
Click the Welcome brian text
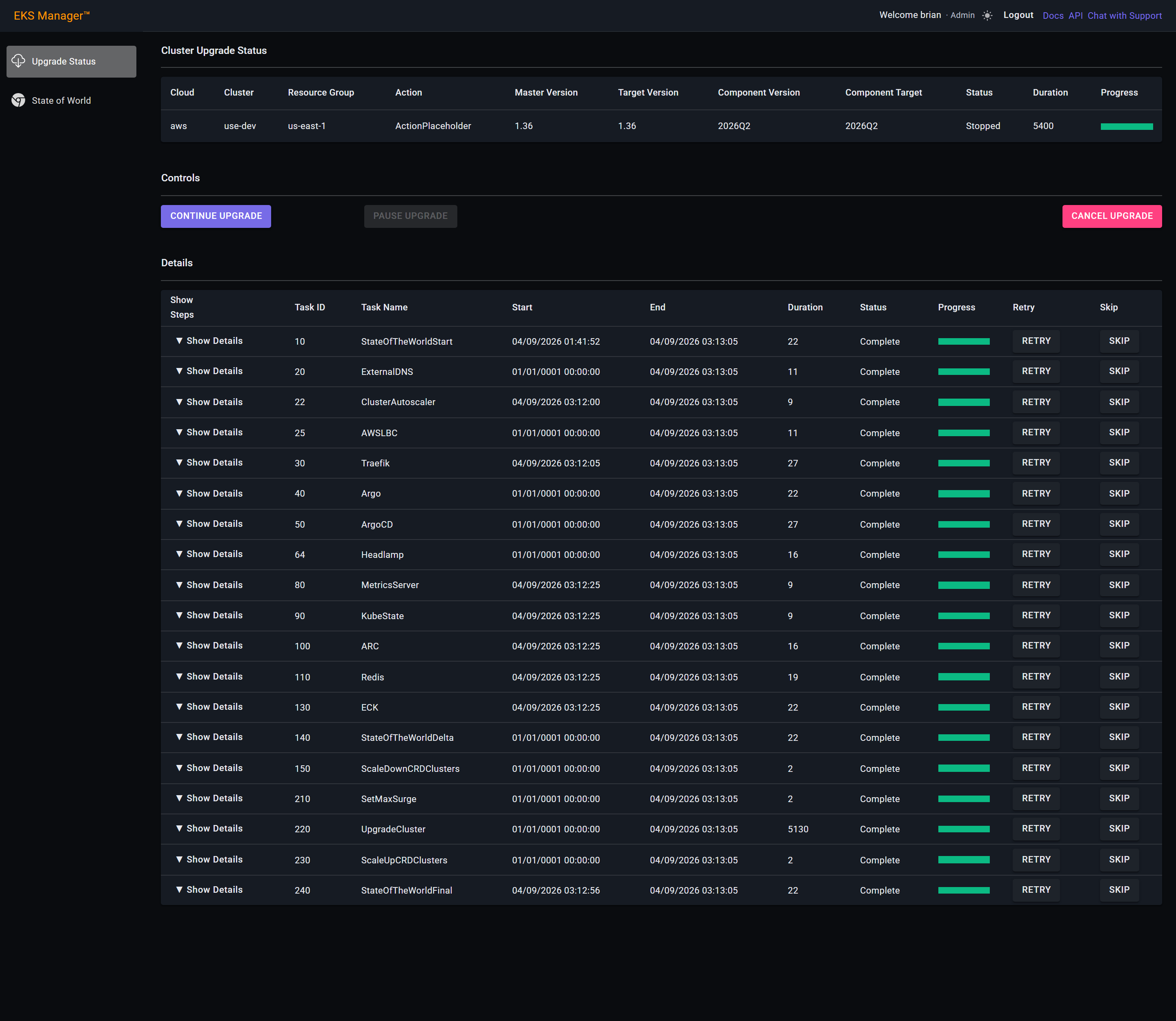[x=910, y=15]
